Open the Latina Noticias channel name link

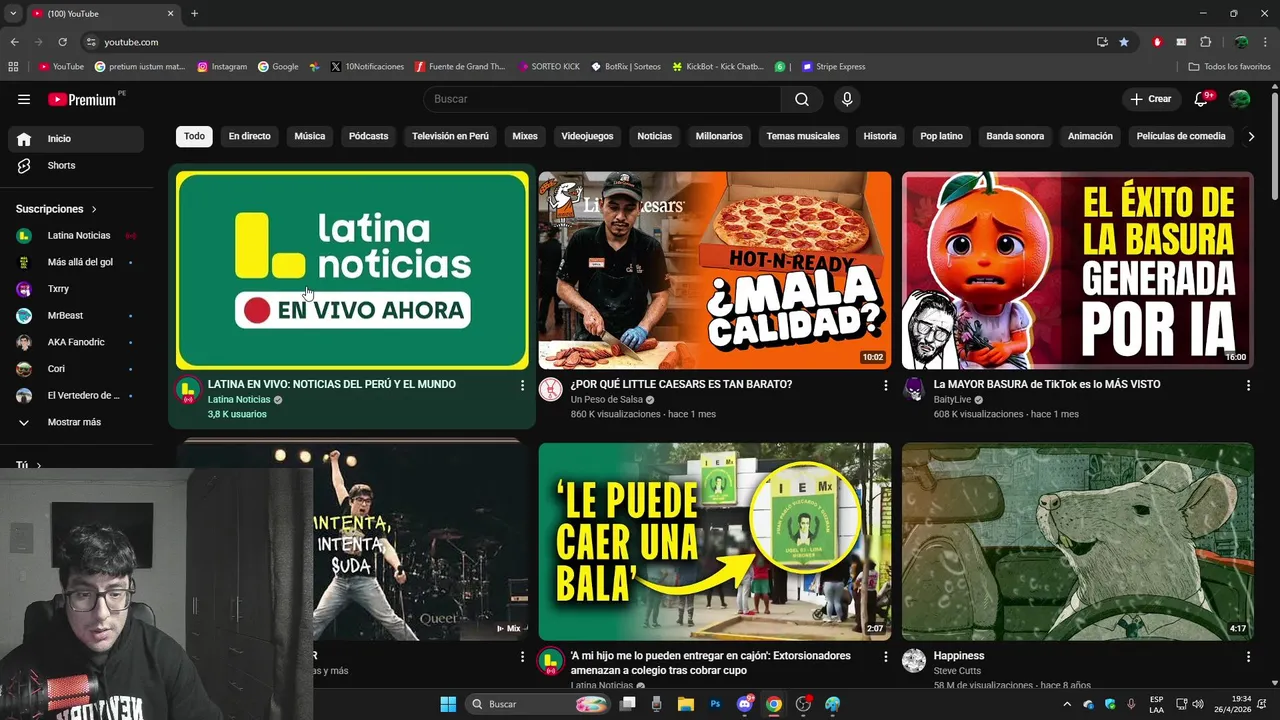(x=239, y=400)
